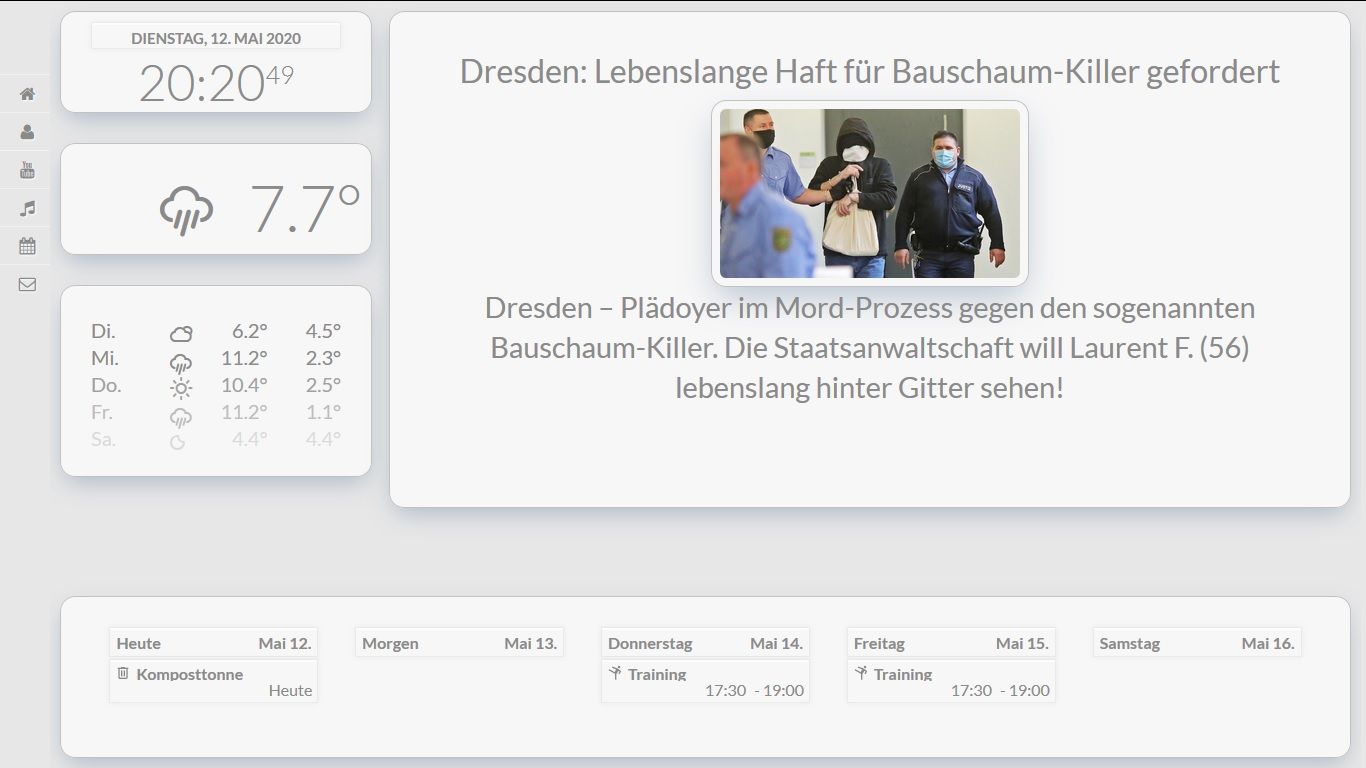This screenshot has height=768, width=1366.
Task: Click the cloudy icon for Di. forecast
Action: 181,333
